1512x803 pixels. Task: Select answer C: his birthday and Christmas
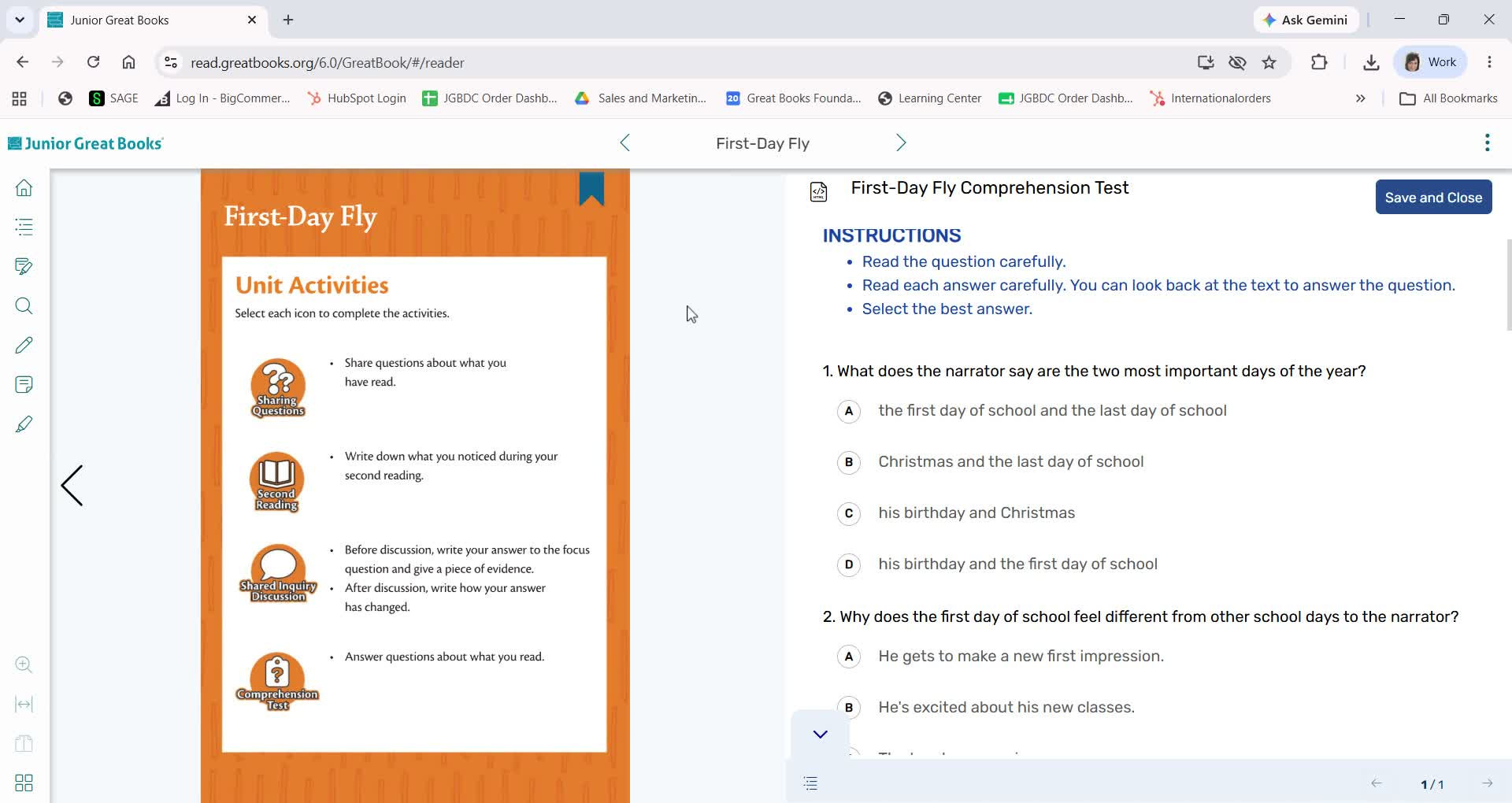[x=849, y=513]
